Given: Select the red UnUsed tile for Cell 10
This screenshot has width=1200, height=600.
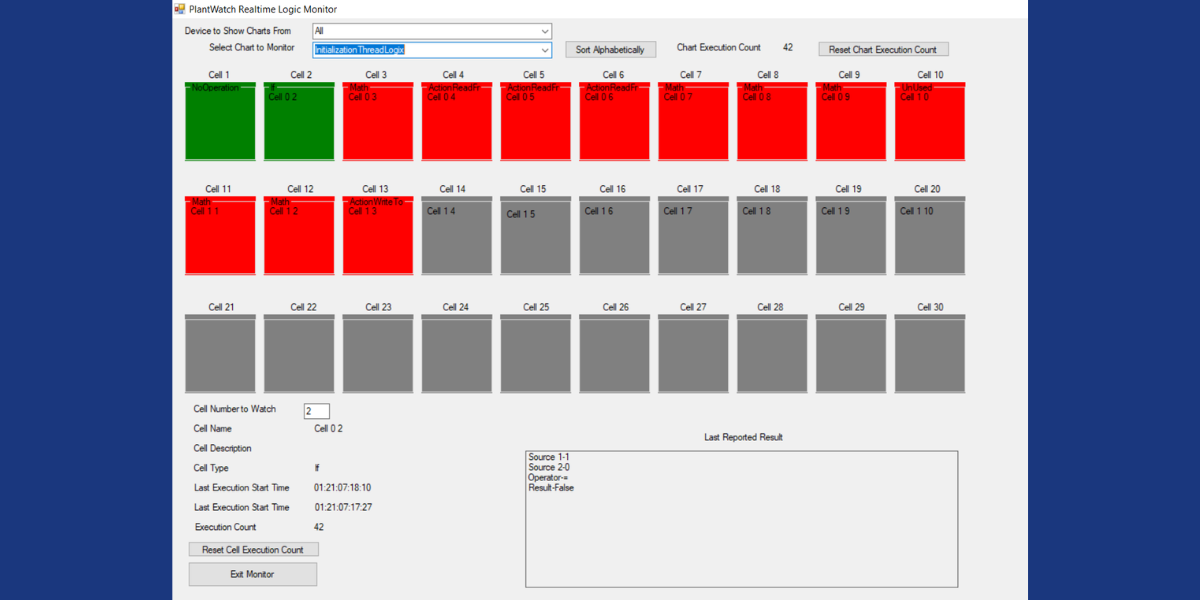Looking at the screenshot, I should point(929,121).
